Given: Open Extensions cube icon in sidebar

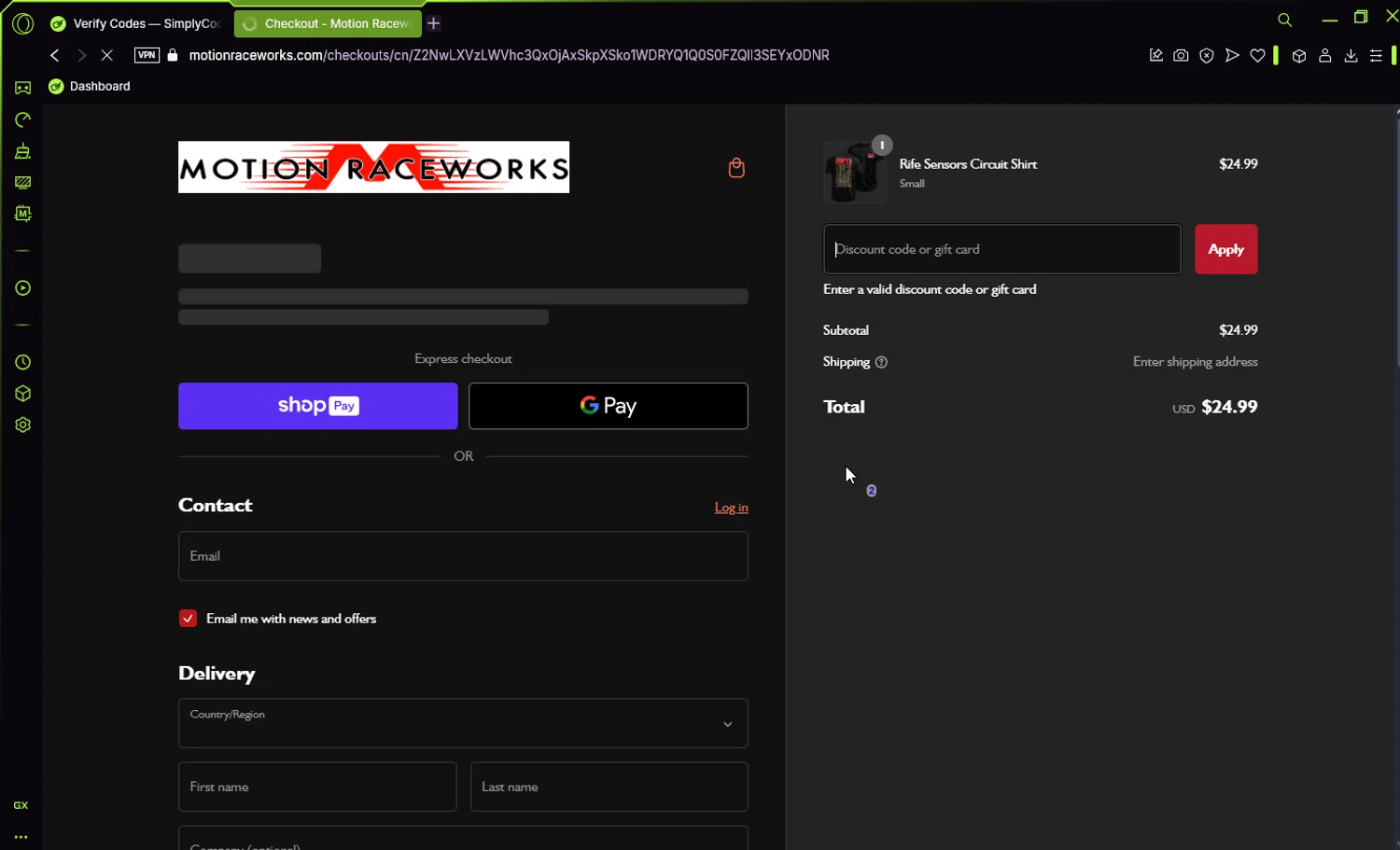Looking at the screenshot, I should click(23, 394).
